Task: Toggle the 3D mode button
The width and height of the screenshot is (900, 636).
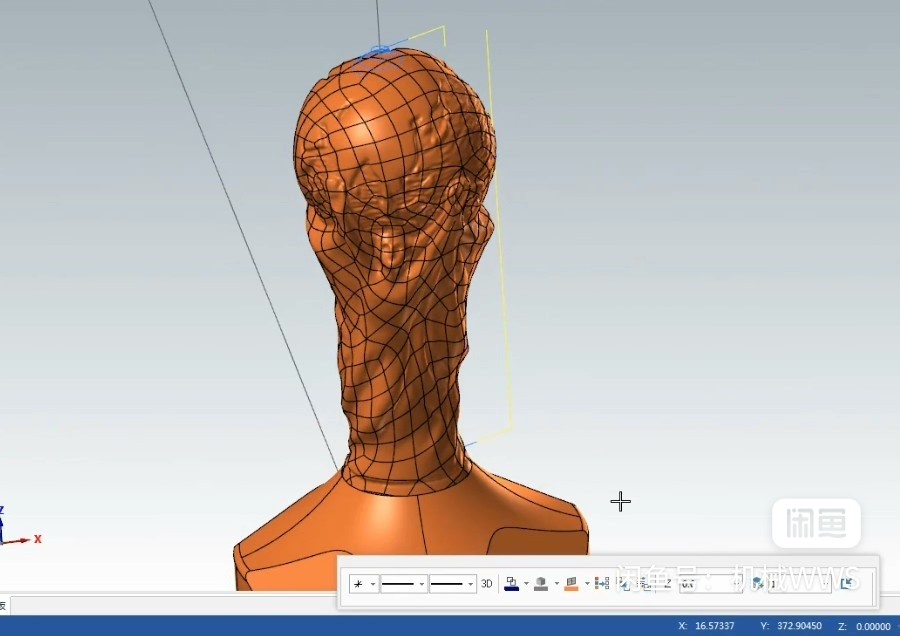Action: tap(487, 584)
